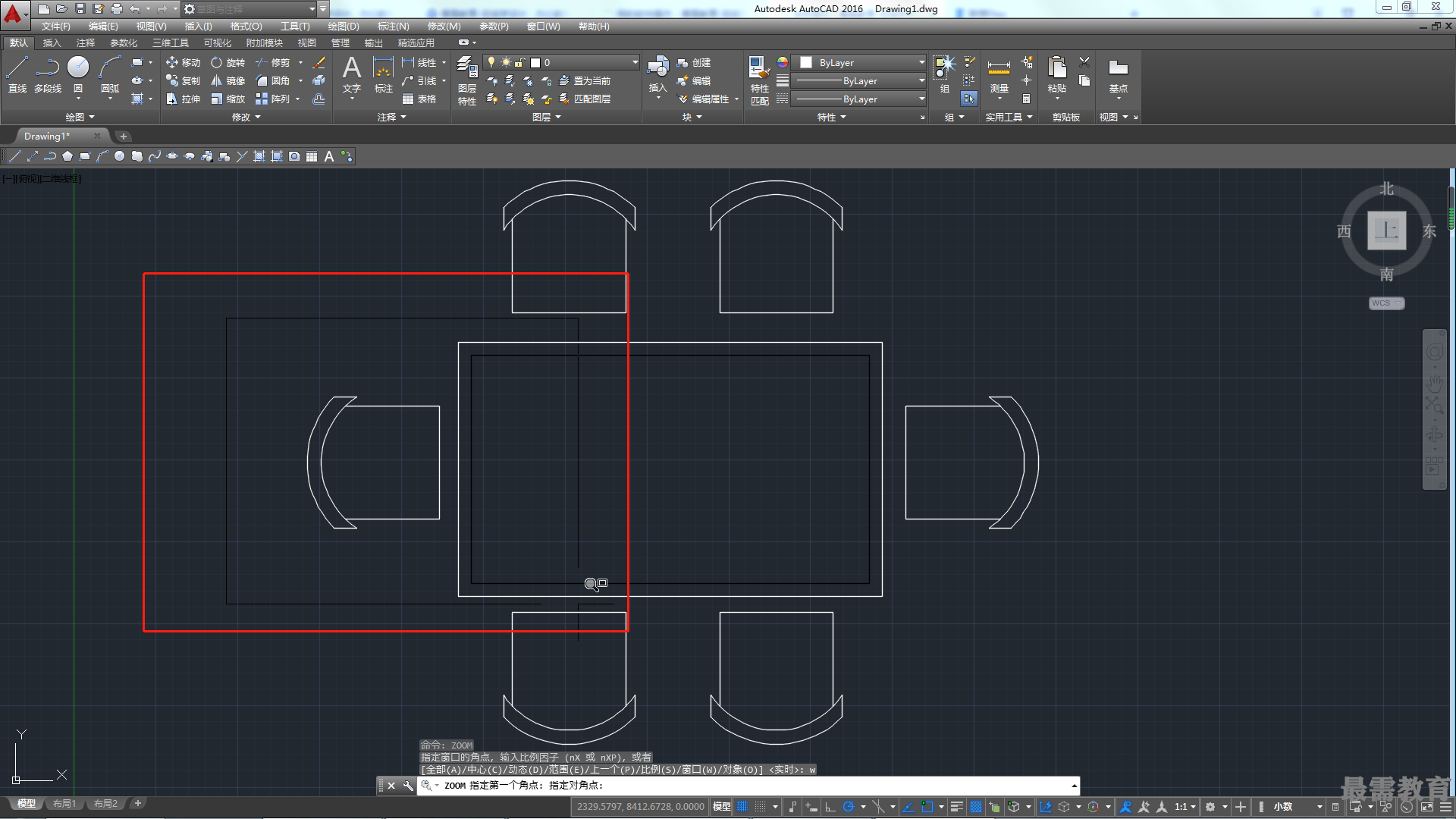Click Match Layer (匹配图层) button
1456x819 pixels.
[x=585, y=99]
